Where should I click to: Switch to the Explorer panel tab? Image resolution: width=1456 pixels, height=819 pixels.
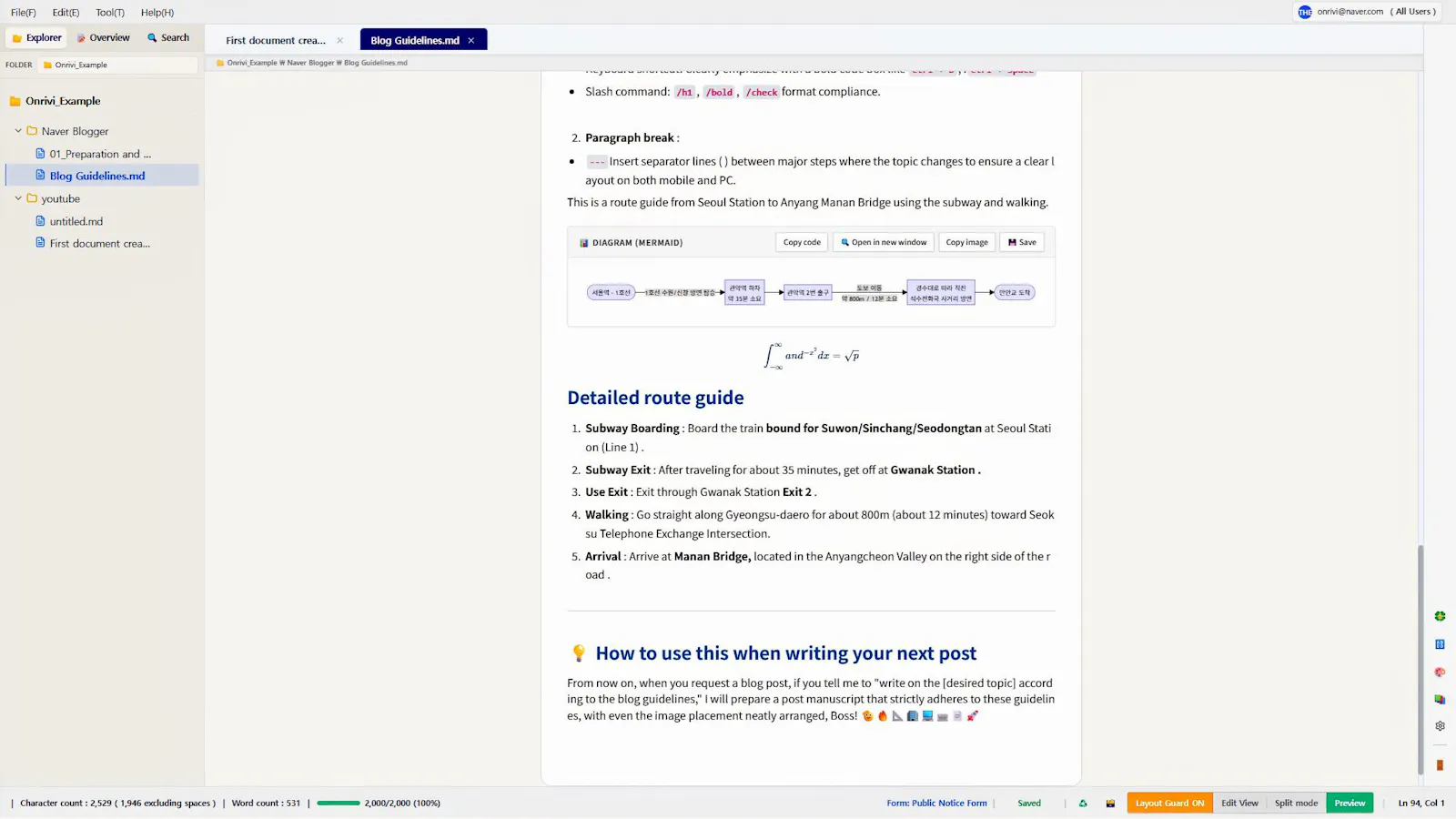click(x=36, y=37)
